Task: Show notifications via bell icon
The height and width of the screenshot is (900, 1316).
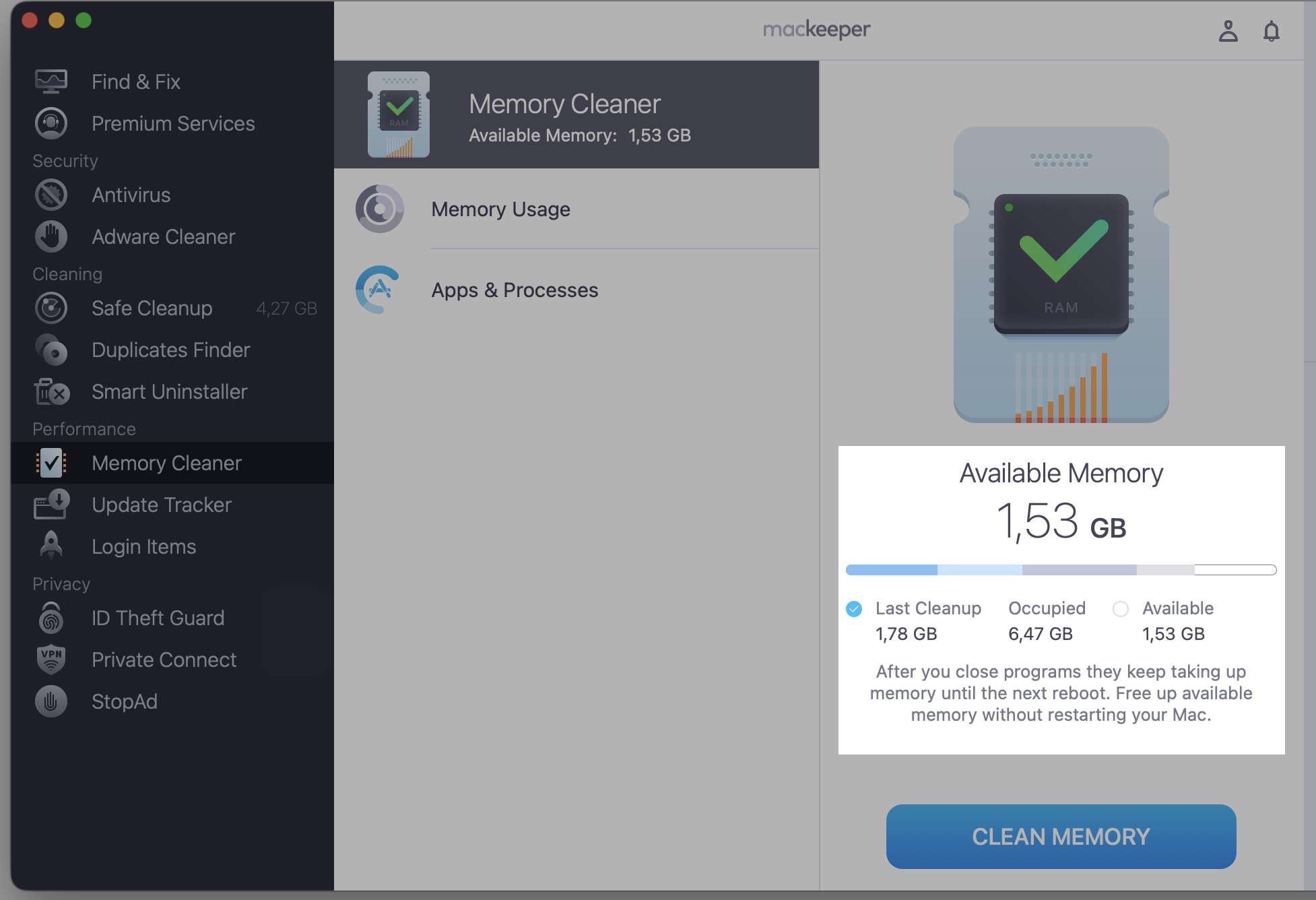Action: point(1272,31)
